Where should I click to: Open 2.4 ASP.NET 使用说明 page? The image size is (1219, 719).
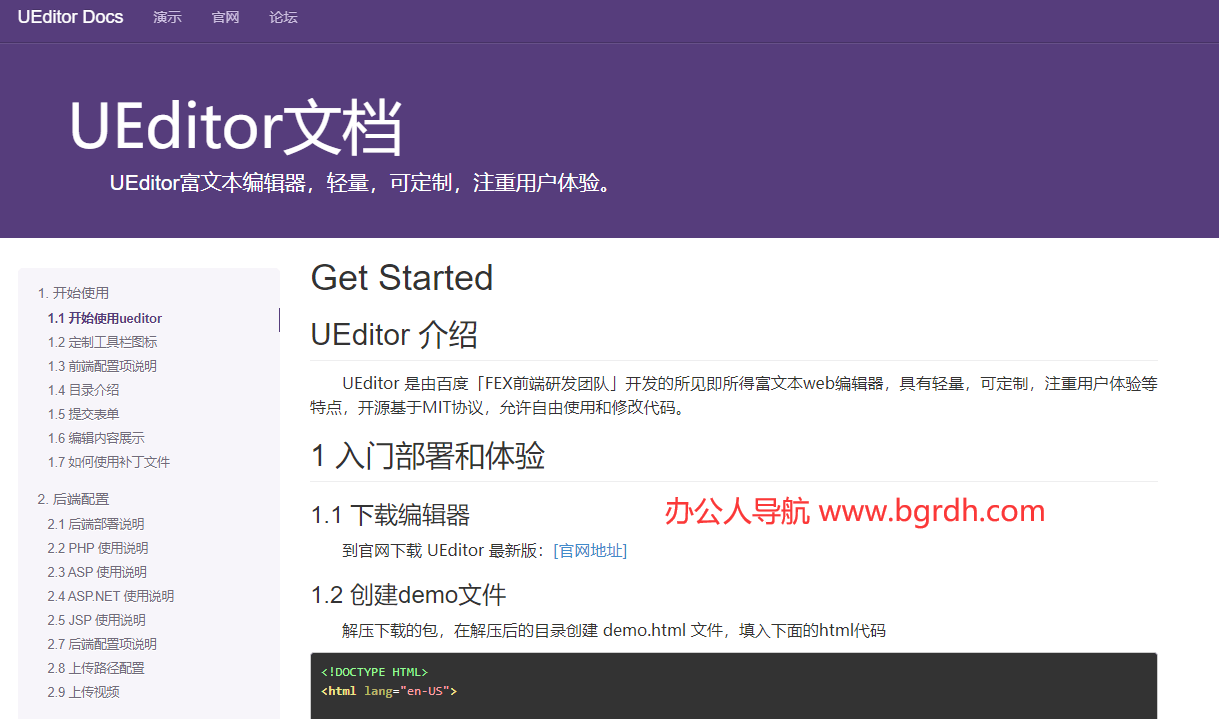108,595
